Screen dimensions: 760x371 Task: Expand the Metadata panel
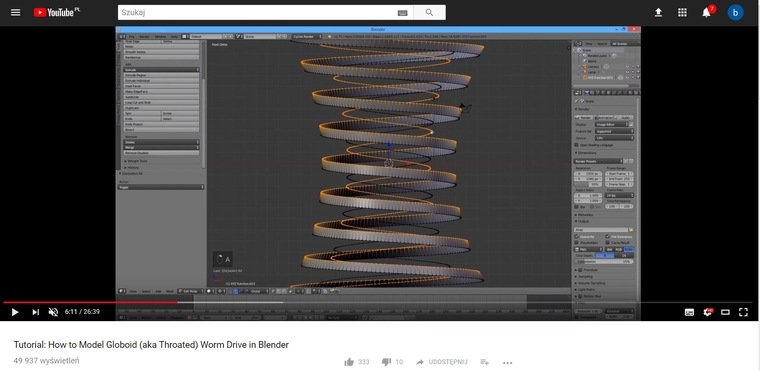[585, 215]
